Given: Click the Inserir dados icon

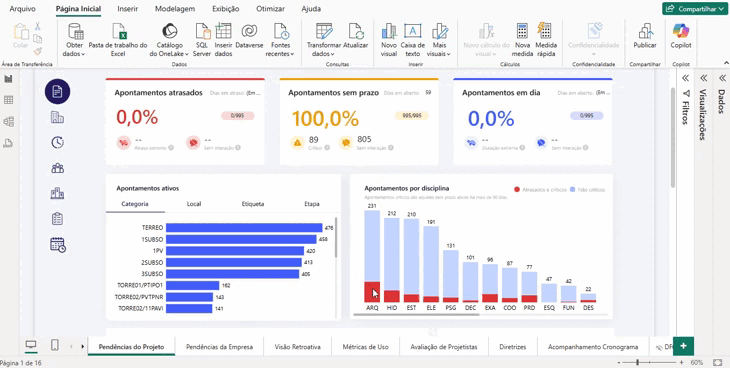Looking at the screenshot, I should pyautogui.click(x=223, y=31).
